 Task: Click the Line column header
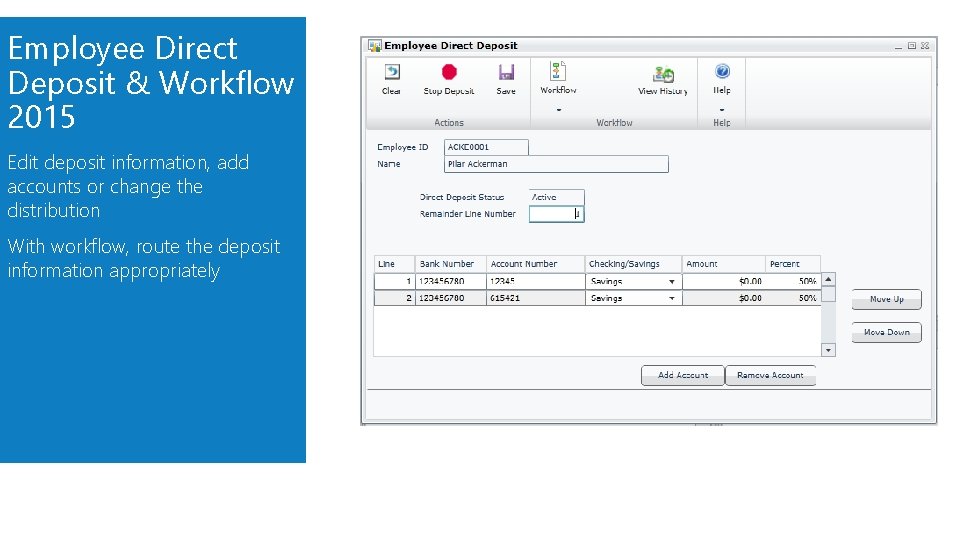point(394,264)
